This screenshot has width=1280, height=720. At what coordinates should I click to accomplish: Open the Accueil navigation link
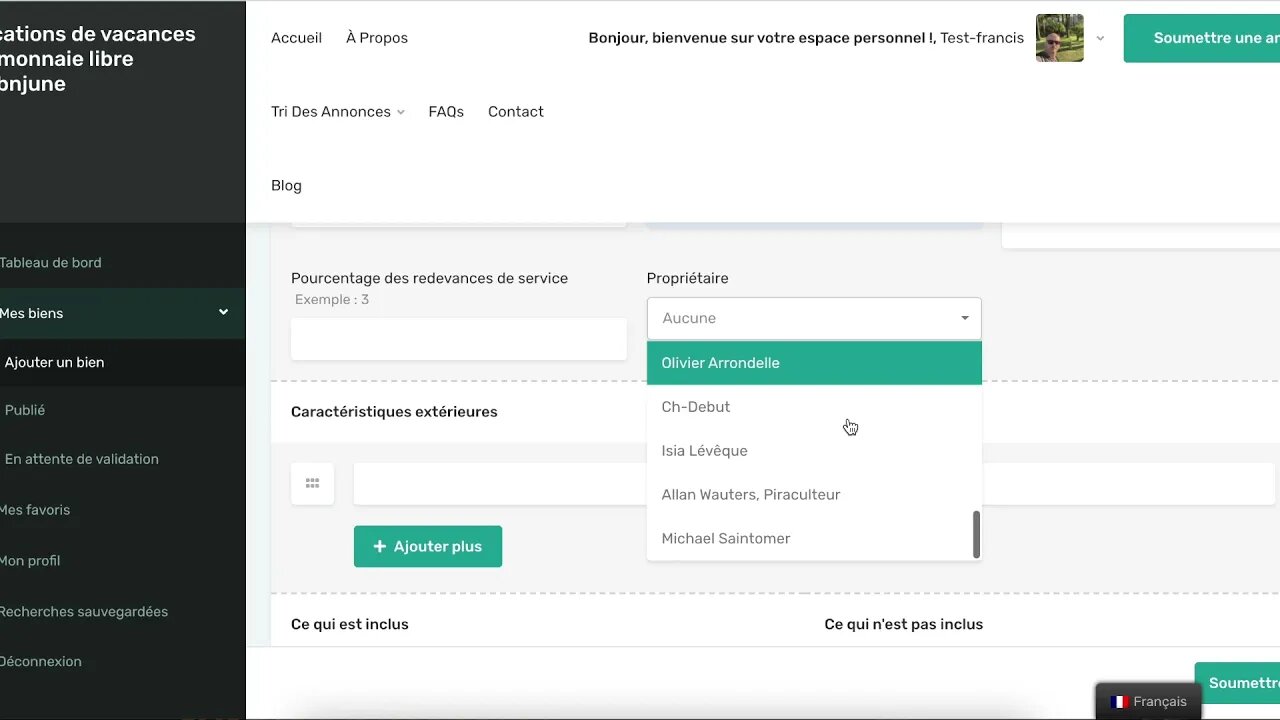coord(296,38)
